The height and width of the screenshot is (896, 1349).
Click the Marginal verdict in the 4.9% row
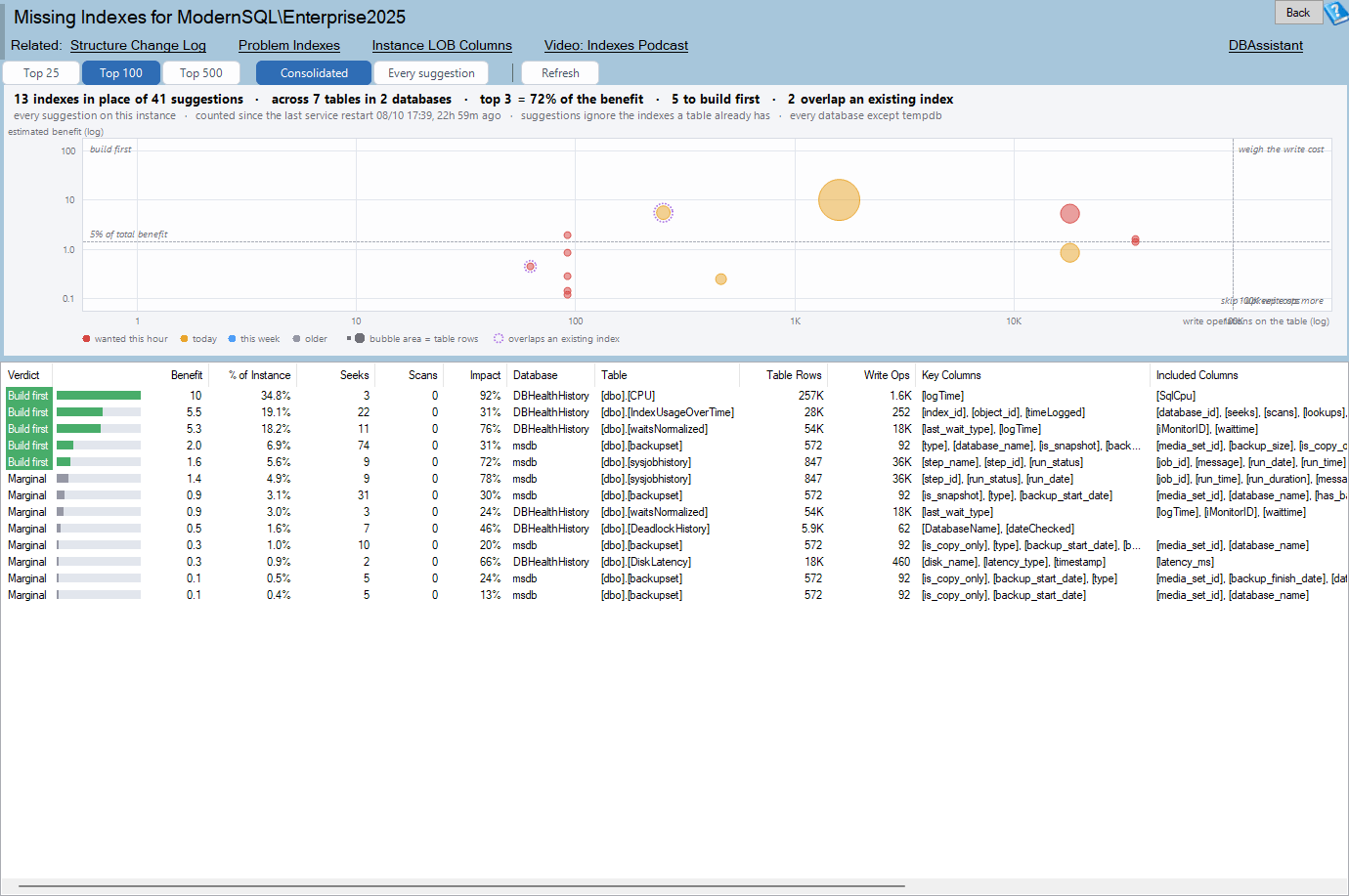tap(26, 479)
